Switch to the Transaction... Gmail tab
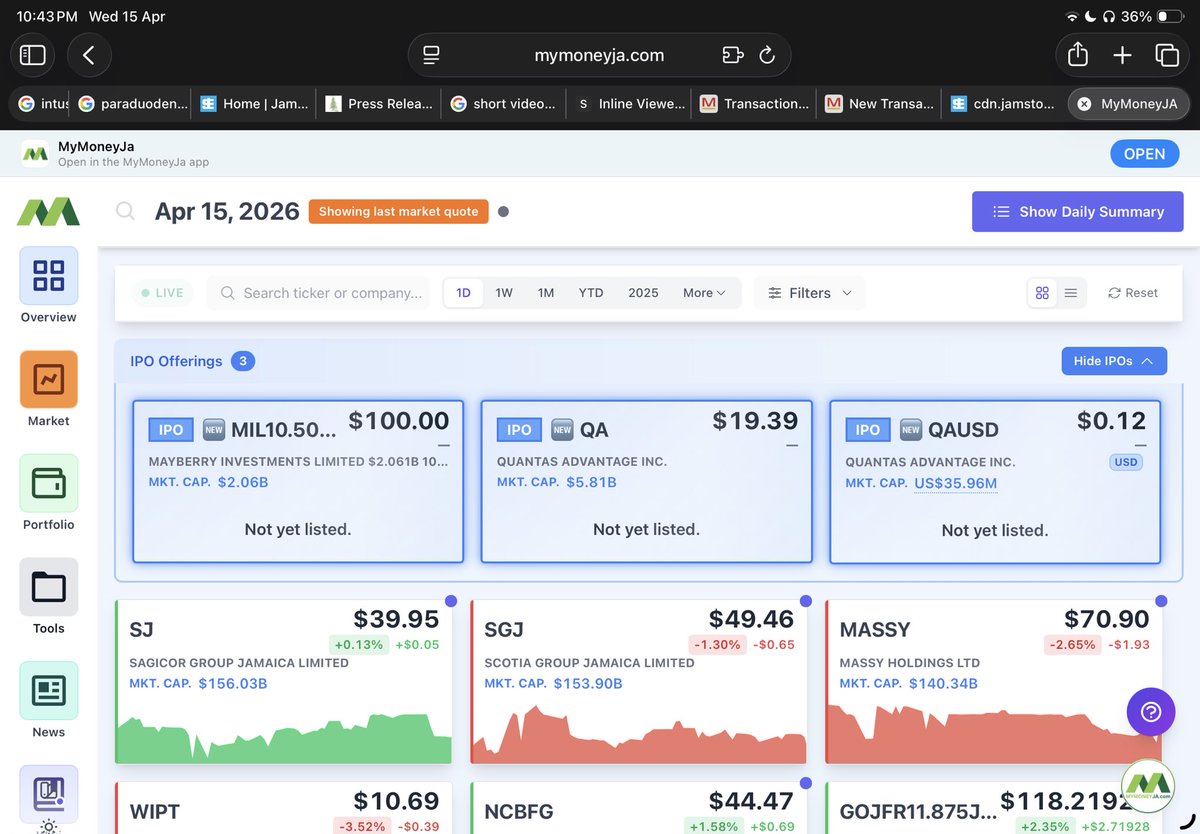 pos(754,103)
